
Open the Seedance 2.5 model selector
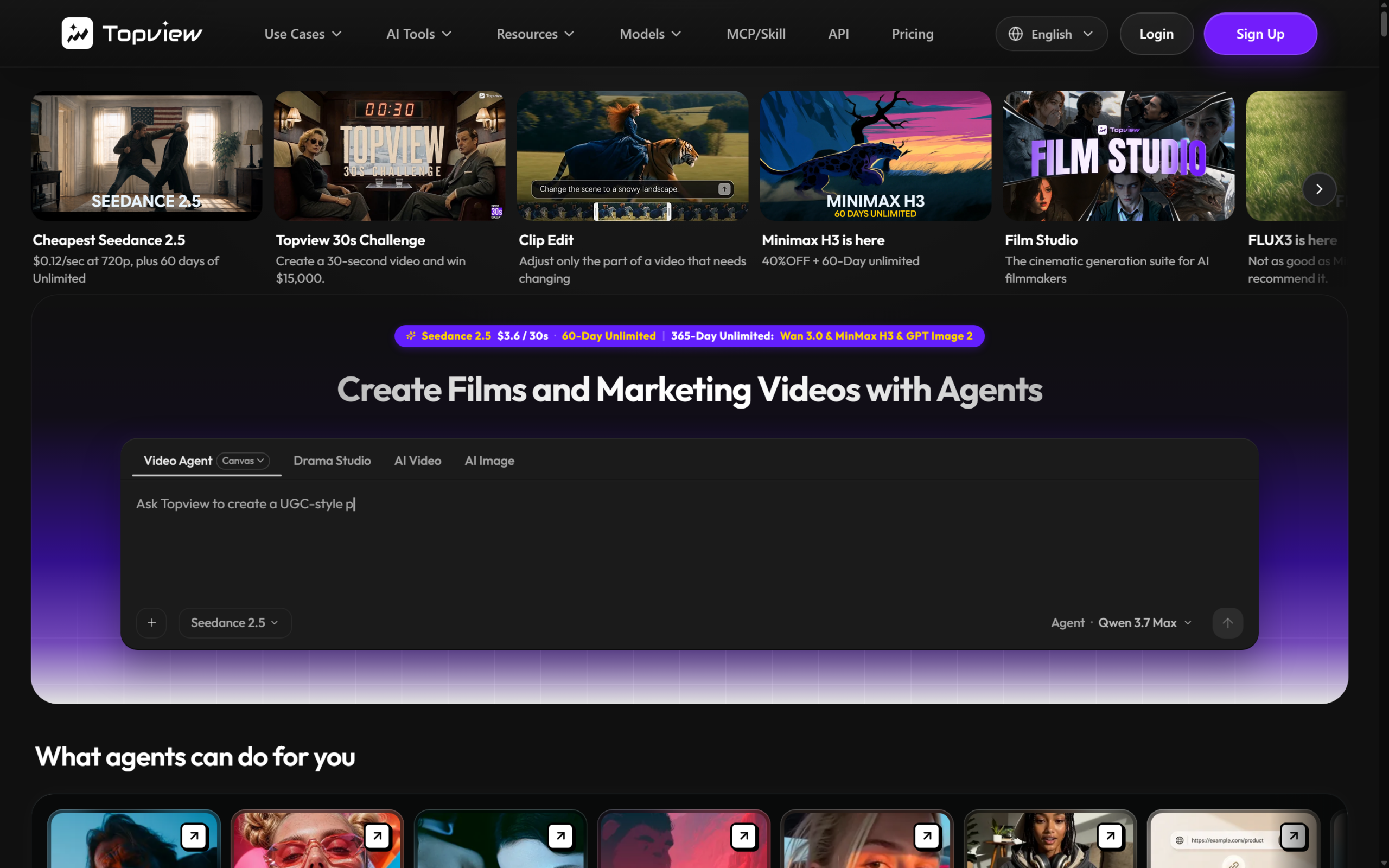235,622
